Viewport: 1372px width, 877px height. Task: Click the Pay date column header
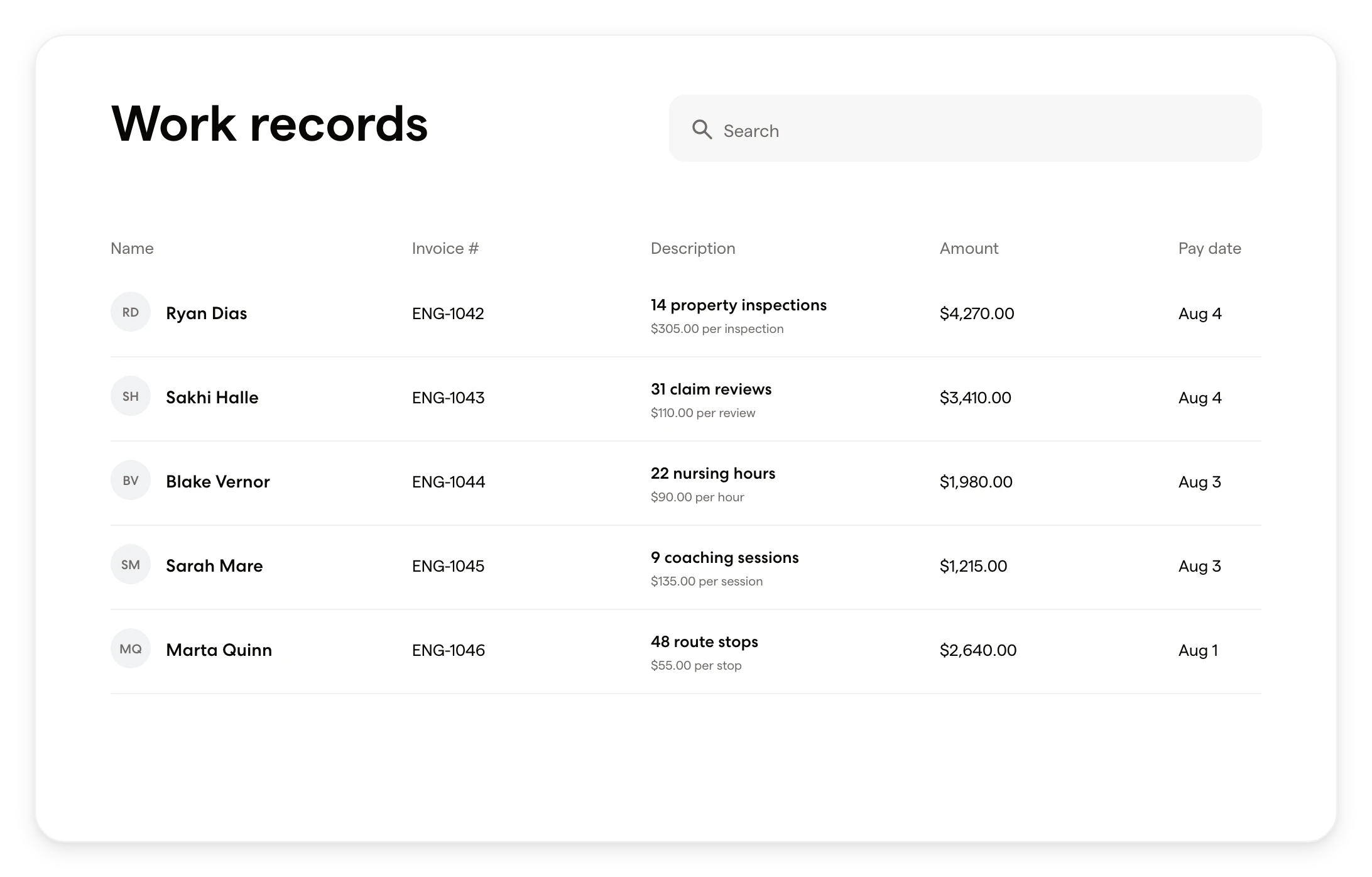[1209, 248]
